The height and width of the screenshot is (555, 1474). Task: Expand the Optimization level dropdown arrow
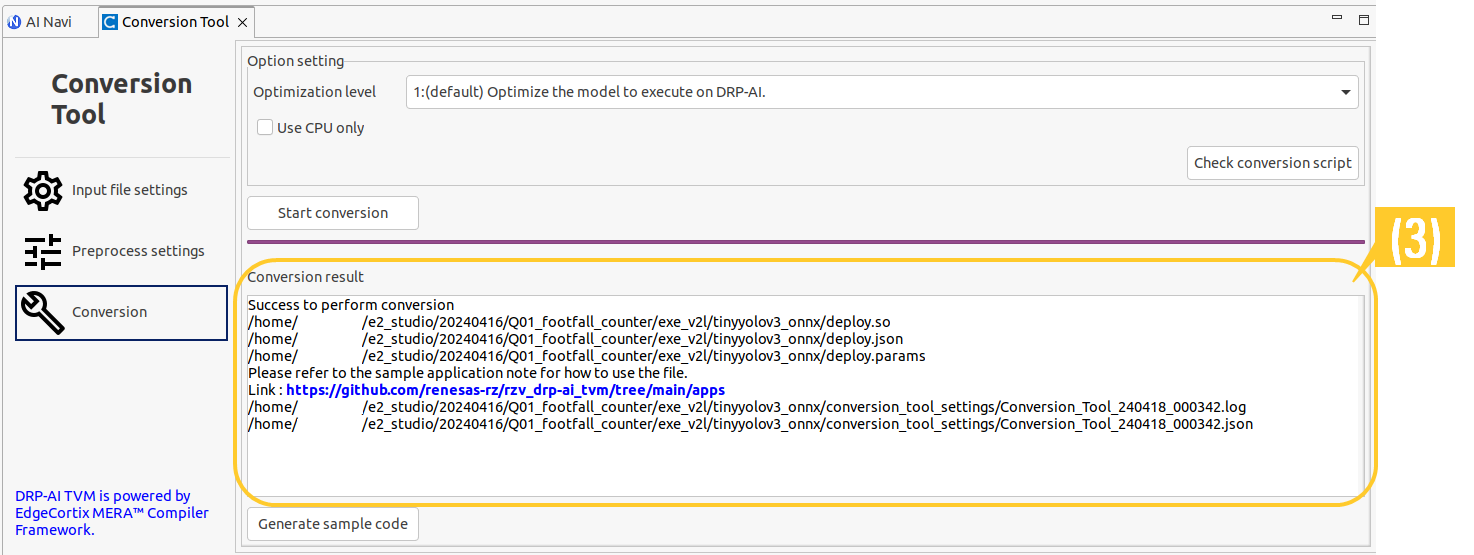[x=1345, y=93]
